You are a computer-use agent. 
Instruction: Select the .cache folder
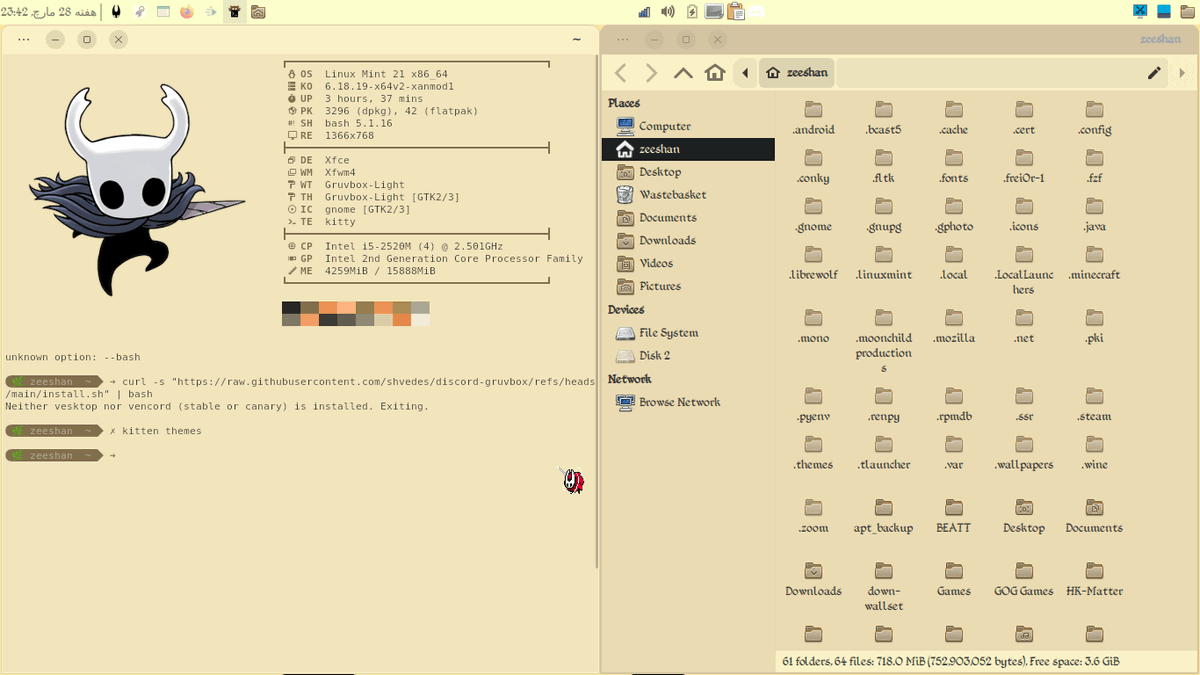tap(954, 118)
